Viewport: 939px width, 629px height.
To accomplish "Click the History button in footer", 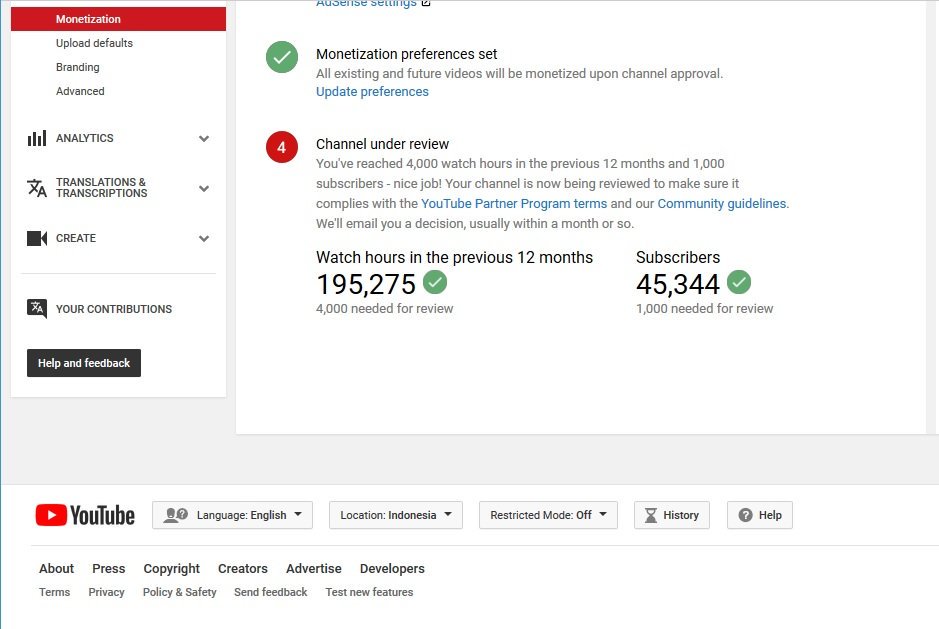I will click(x=672, y=515).
